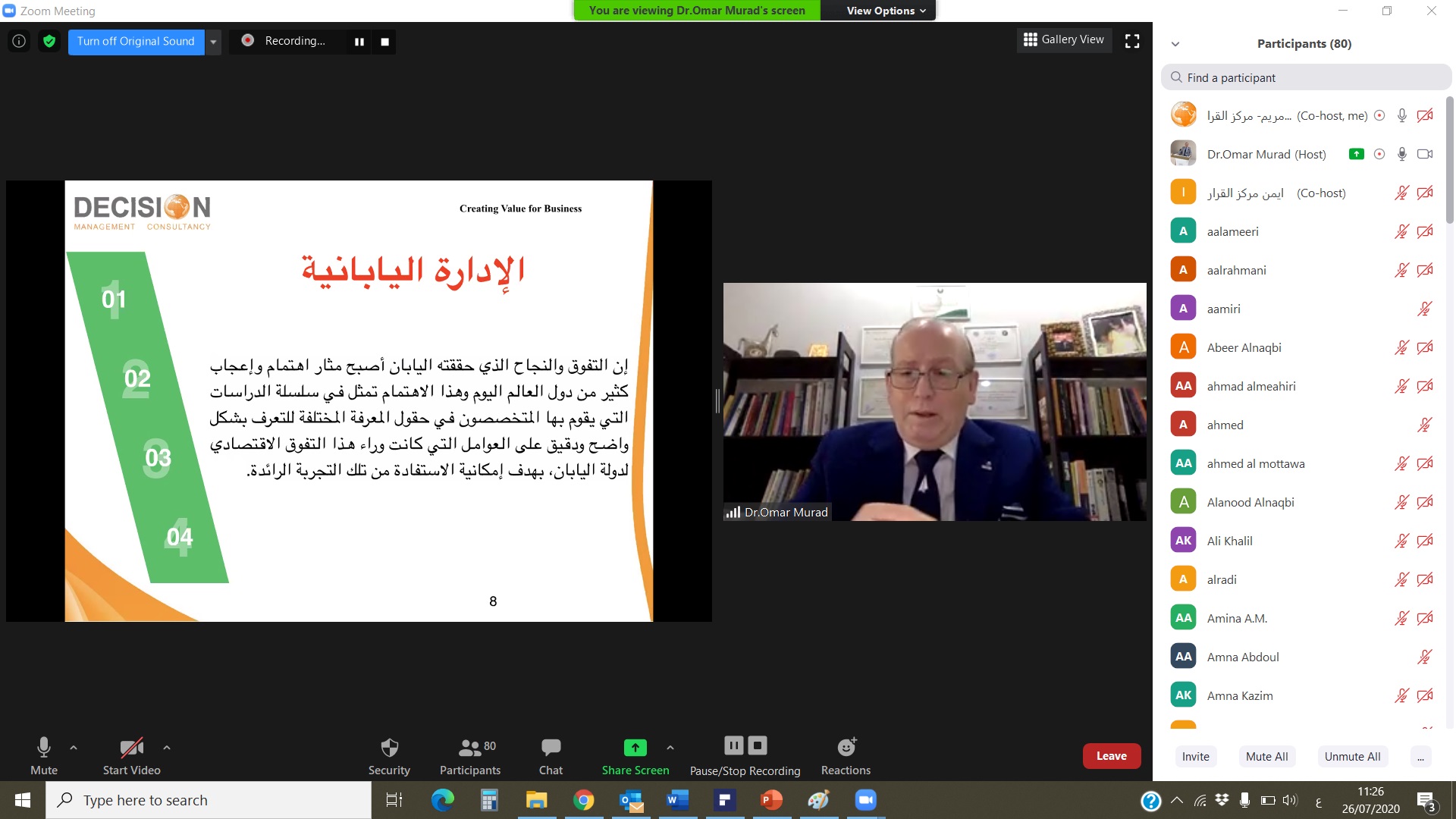The height and width of the screenshot is (819, 1456).
Task: Click the Find a participant field
Action: pos(1306,77)
